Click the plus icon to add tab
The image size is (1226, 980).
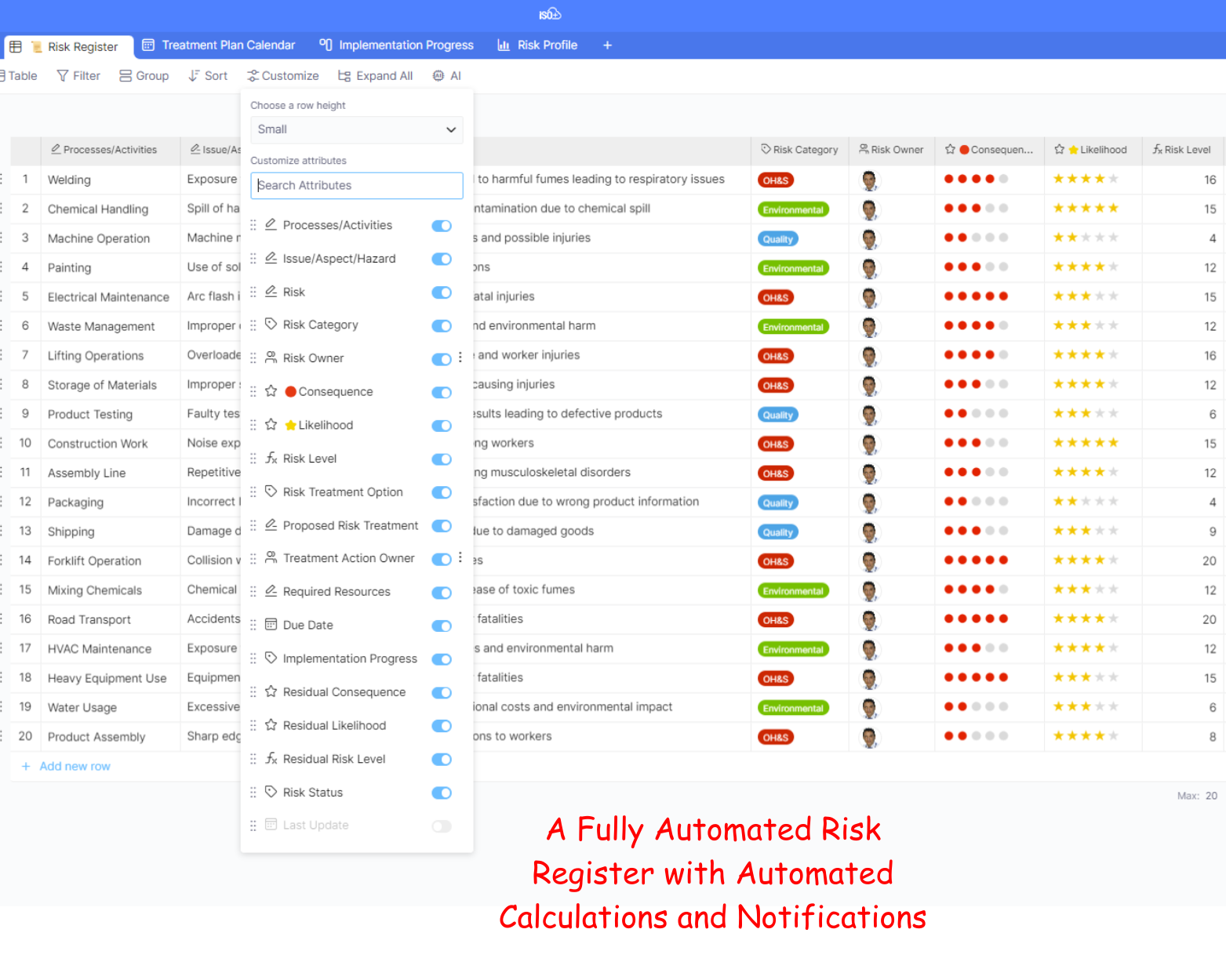607,45
